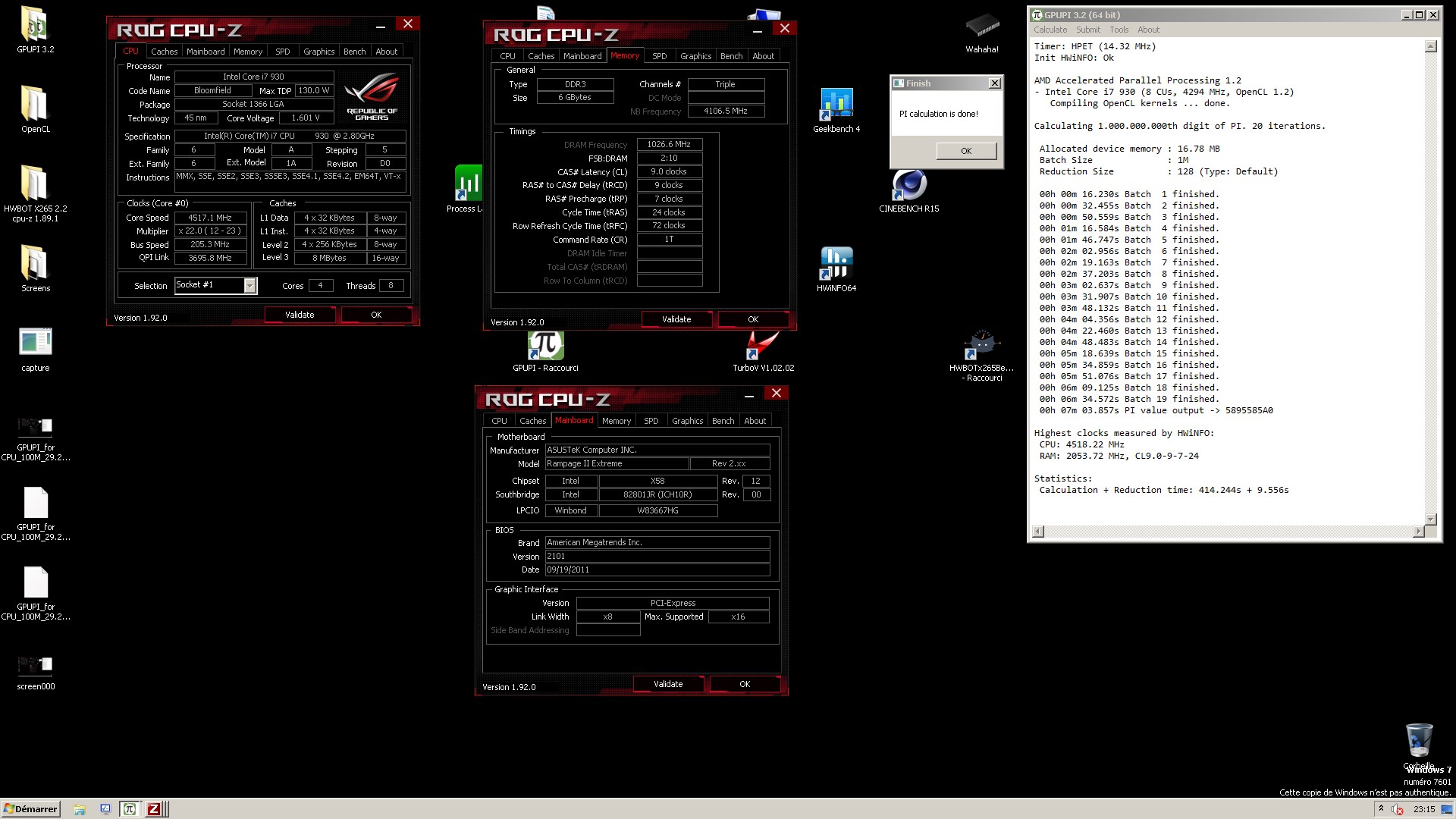
Task: Open the Submit menu in GPUPI
Action: point(1088,30)
